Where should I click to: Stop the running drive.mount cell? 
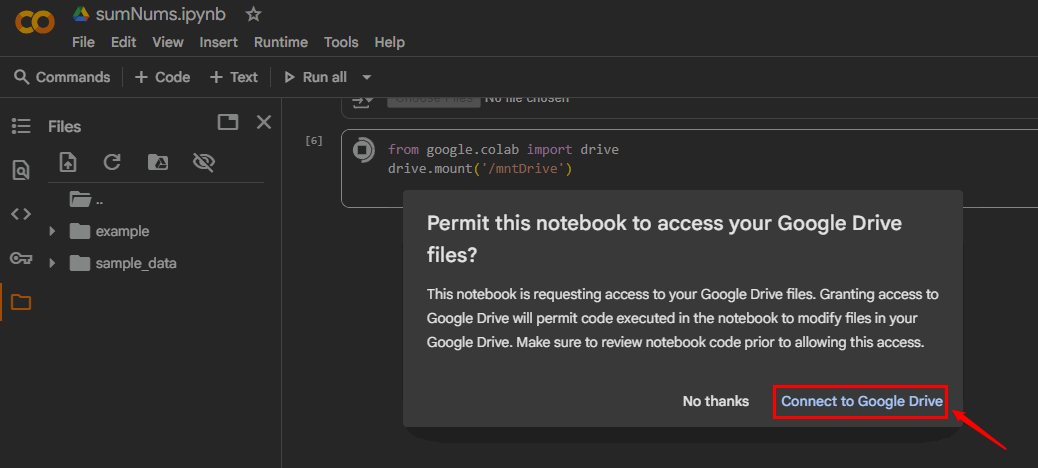pyautogui.click(x=363, y=150)
